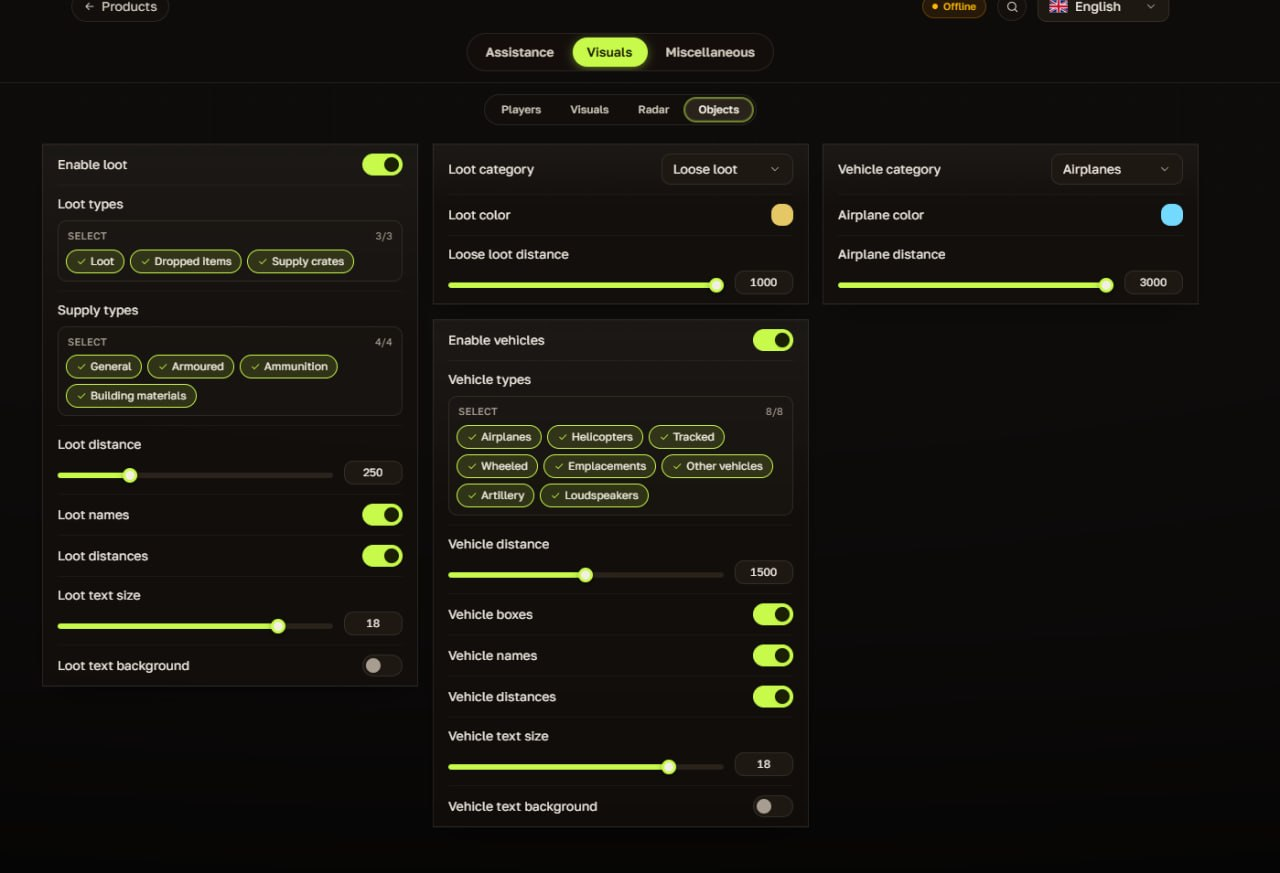This screenshot has width=1280, height=873.
Task: Toggle the Enable vehicles switch
Action: click(x=773, y=341)
